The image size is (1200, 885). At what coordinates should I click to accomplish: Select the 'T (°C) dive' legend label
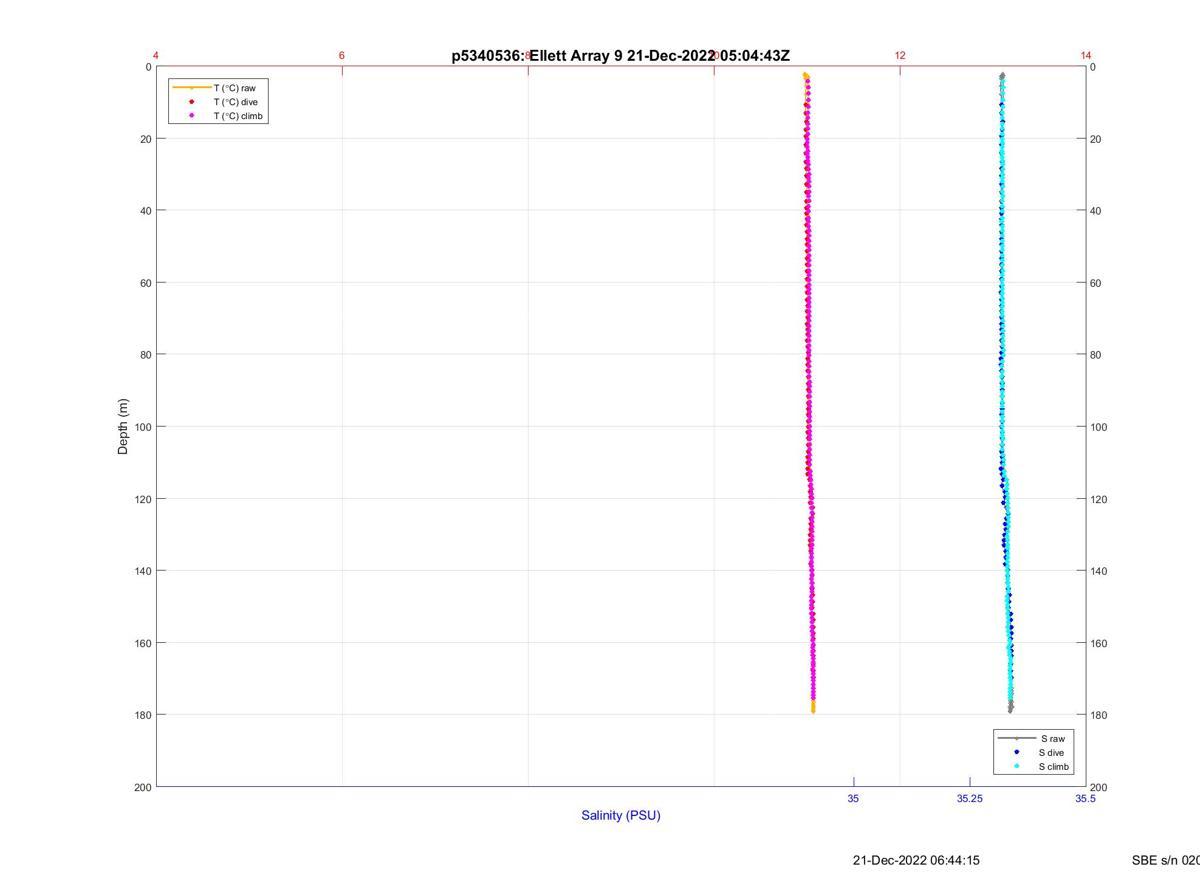(x=235, y=102)
